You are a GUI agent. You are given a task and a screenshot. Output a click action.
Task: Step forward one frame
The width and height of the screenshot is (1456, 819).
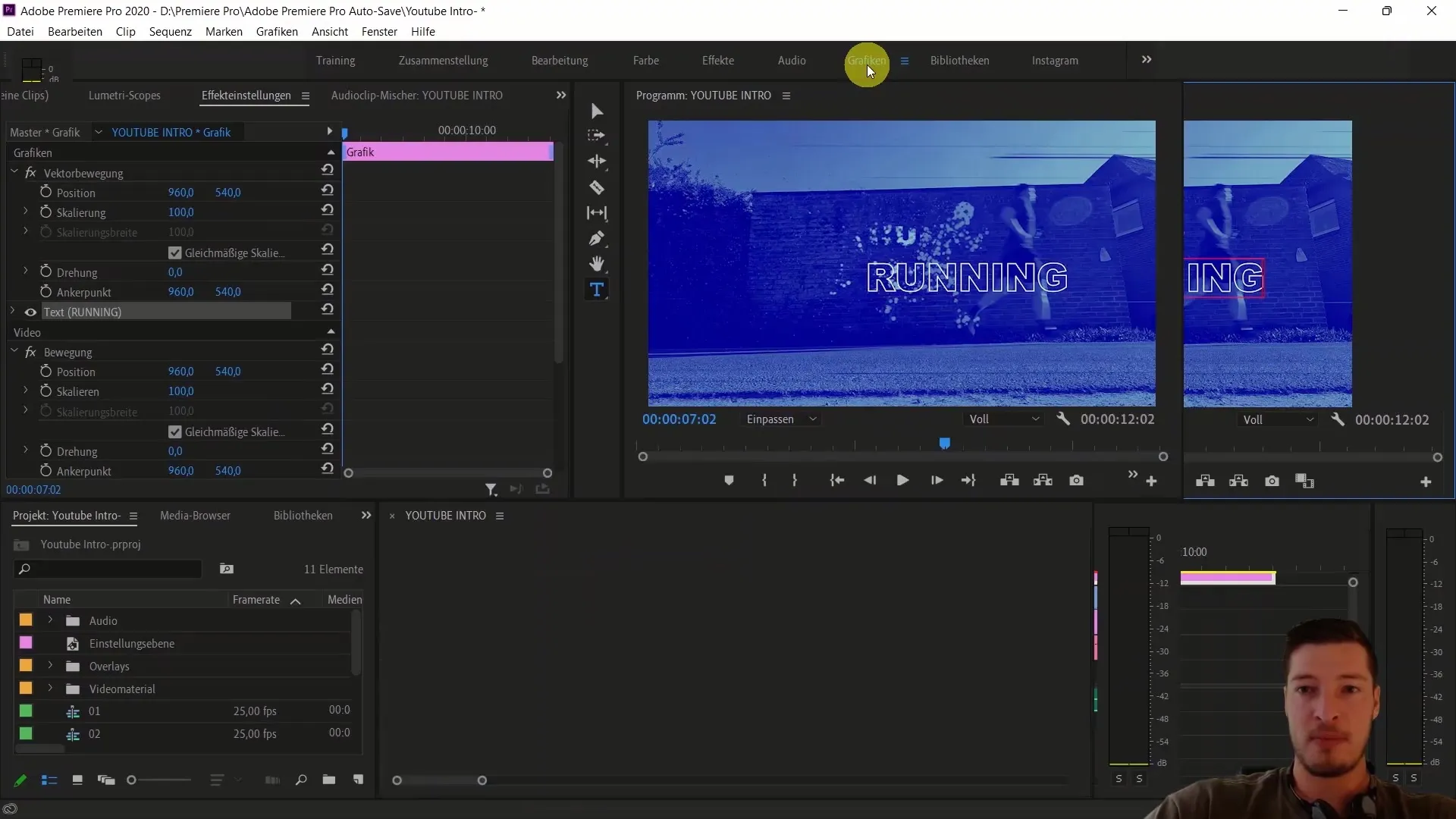click(x=937, y=481)
